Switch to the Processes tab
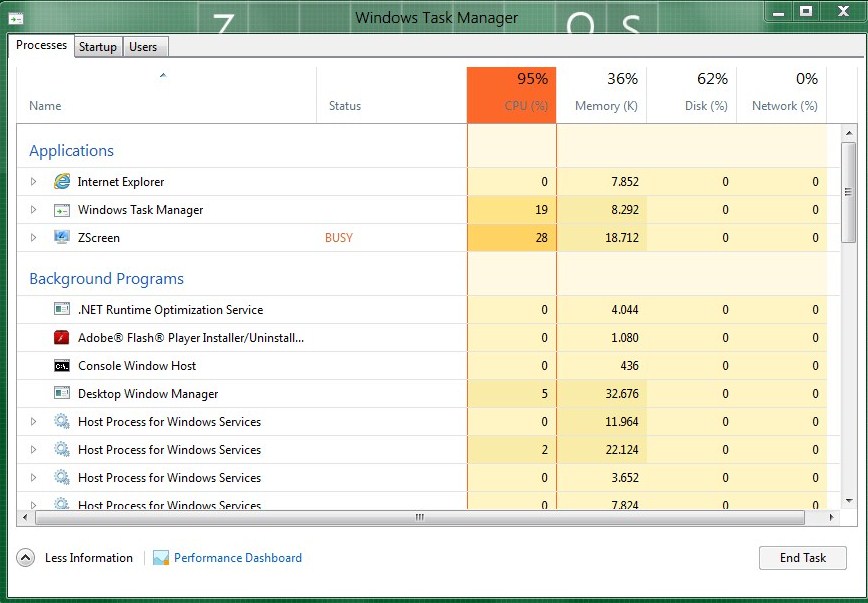 (41, 45)
